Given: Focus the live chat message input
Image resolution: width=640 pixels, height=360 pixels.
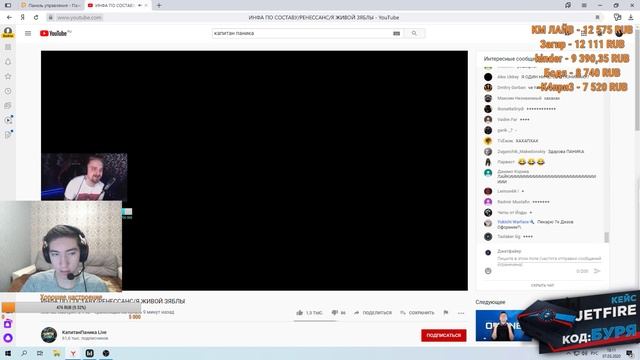Looking at the screenshot, I should point(549,259).
